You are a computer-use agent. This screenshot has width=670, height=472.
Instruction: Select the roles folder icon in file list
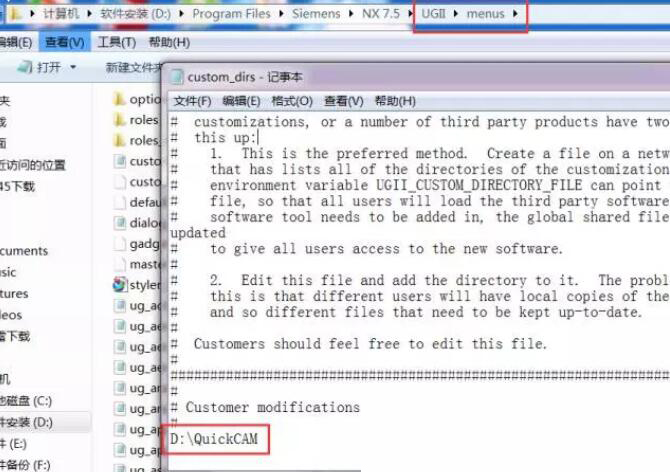coord(120,120)
